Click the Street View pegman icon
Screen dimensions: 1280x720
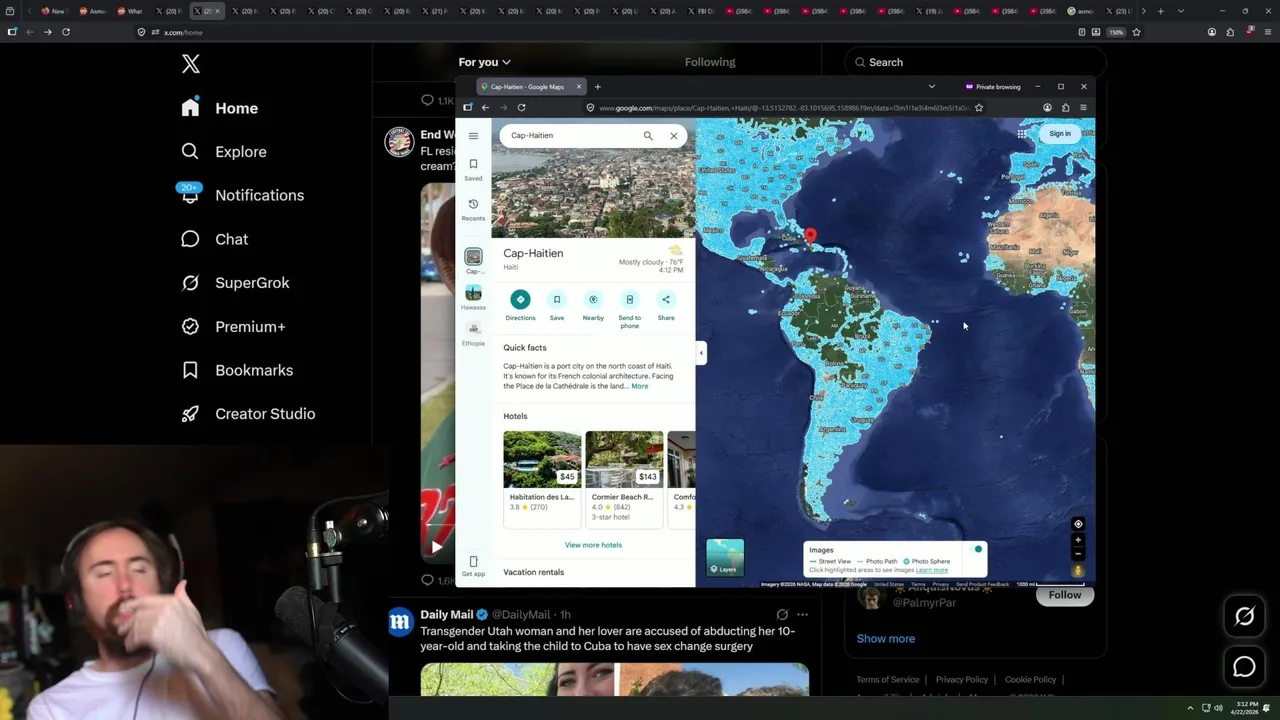pos(1078,571)
